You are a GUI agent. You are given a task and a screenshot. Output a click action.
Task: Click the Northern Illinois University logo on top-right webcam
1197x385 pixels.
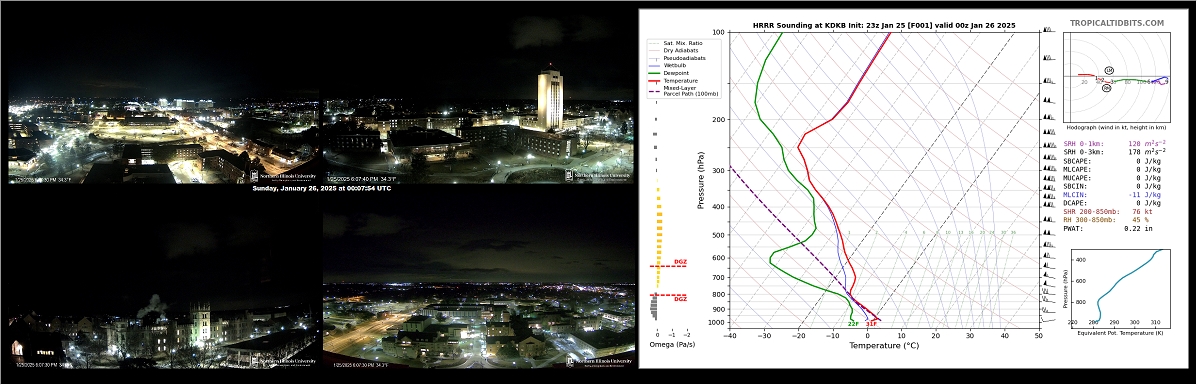pos(599,175)
